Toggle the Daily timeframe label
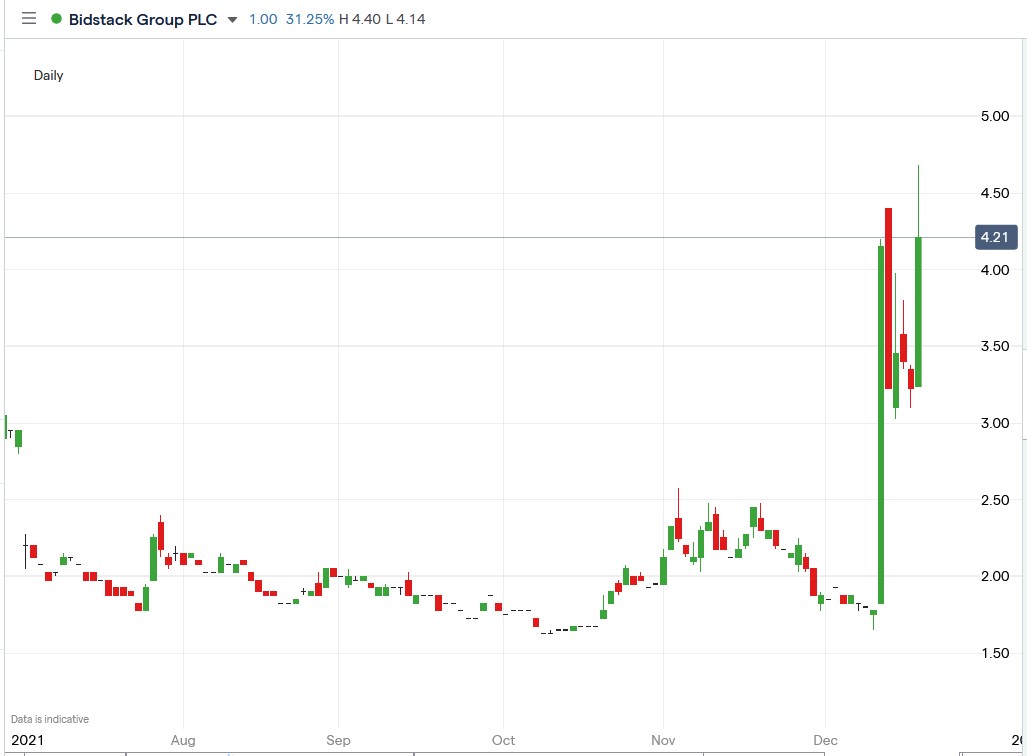 click(x=48, y=75)
